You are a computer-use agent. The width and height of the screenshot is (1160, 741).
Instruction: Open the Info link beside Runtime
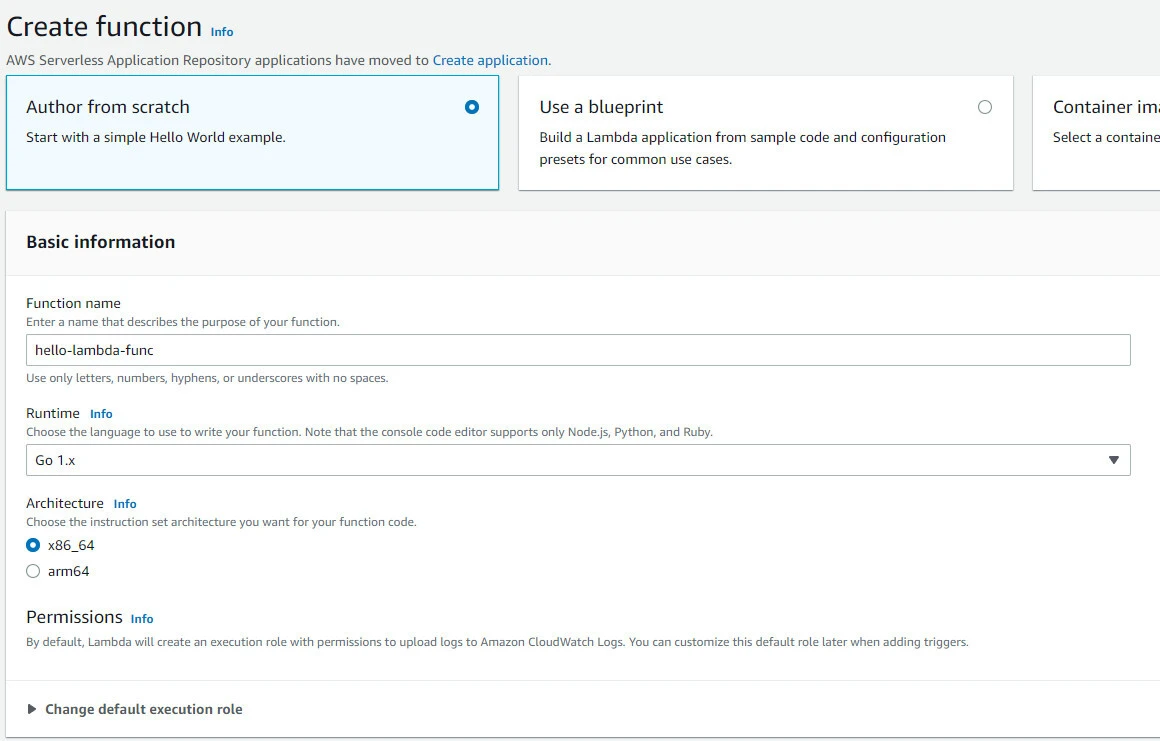101,414
